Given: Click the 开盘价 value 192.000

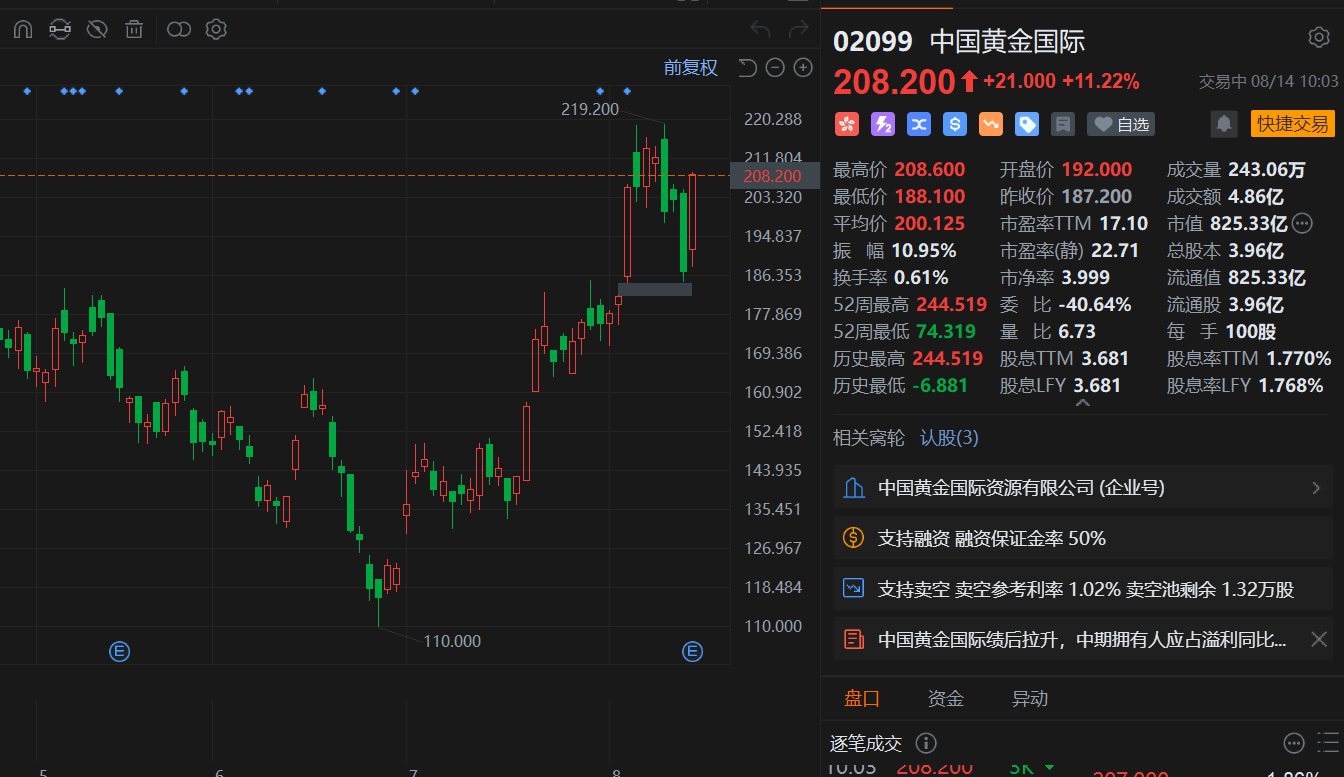Looking at the screenshot, I should pos(1098,169).
